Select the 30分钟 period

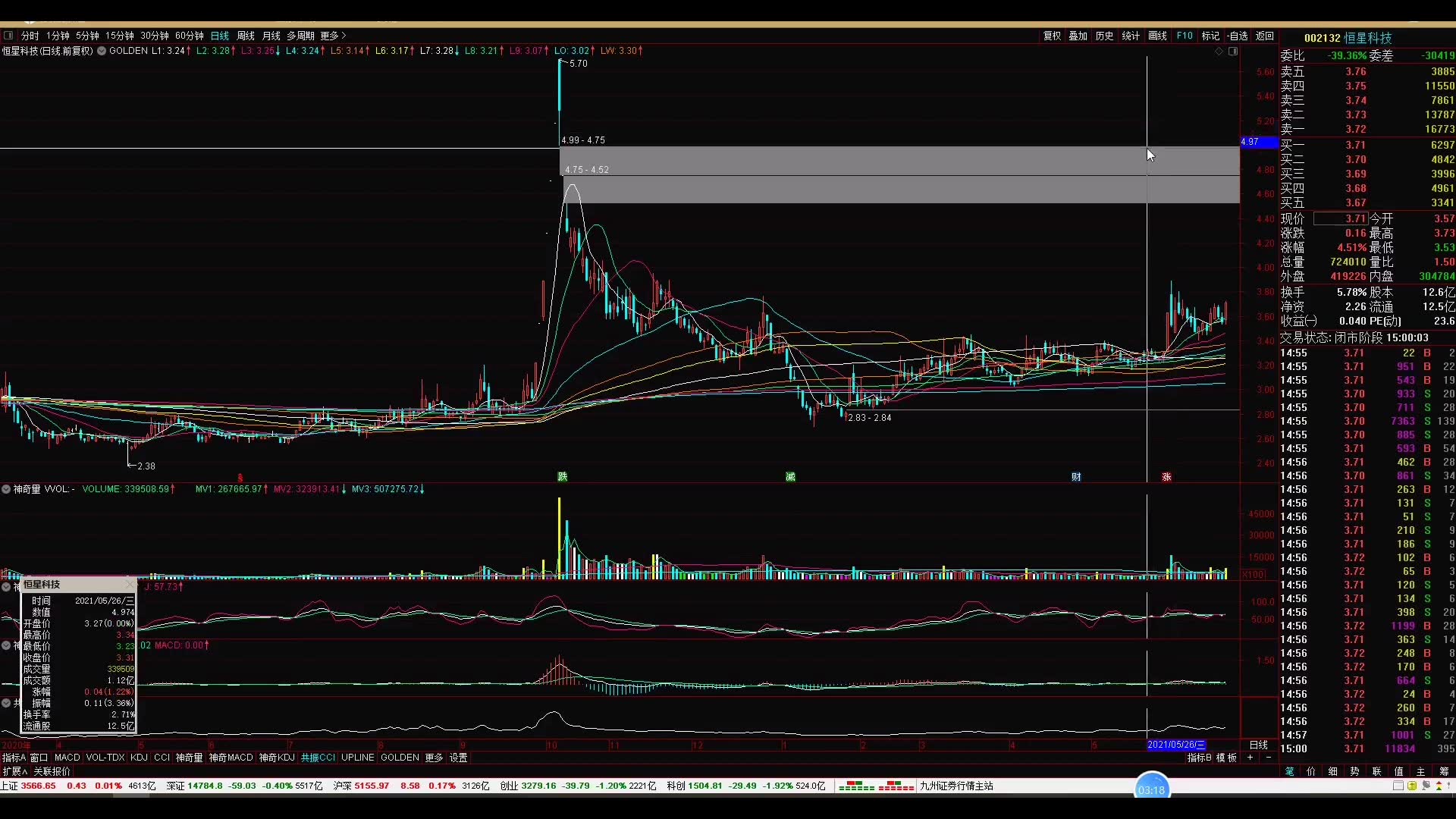pos(155,36)
